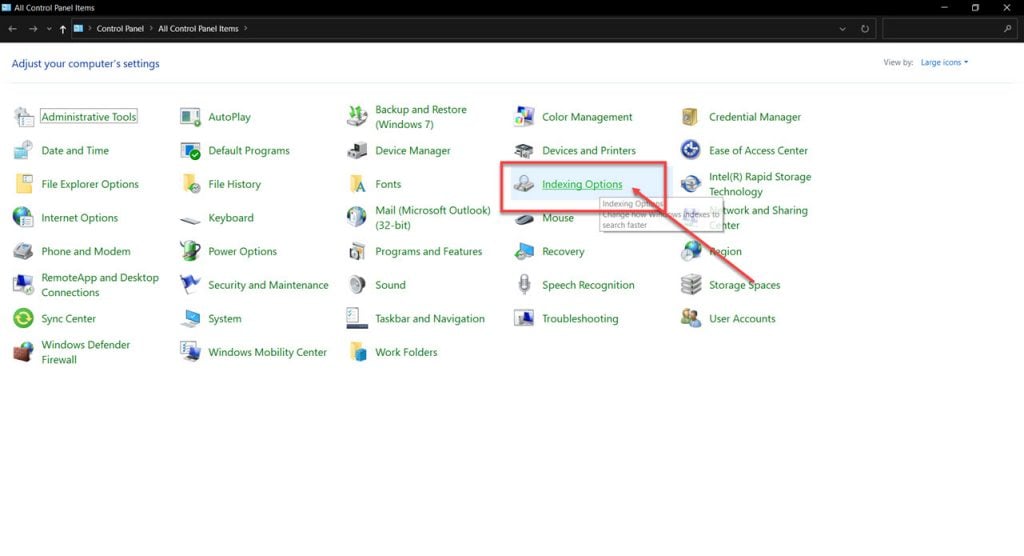The image size is (1024, 556).
Task: Open the Ease of Access Center icon
Action: 690,150
